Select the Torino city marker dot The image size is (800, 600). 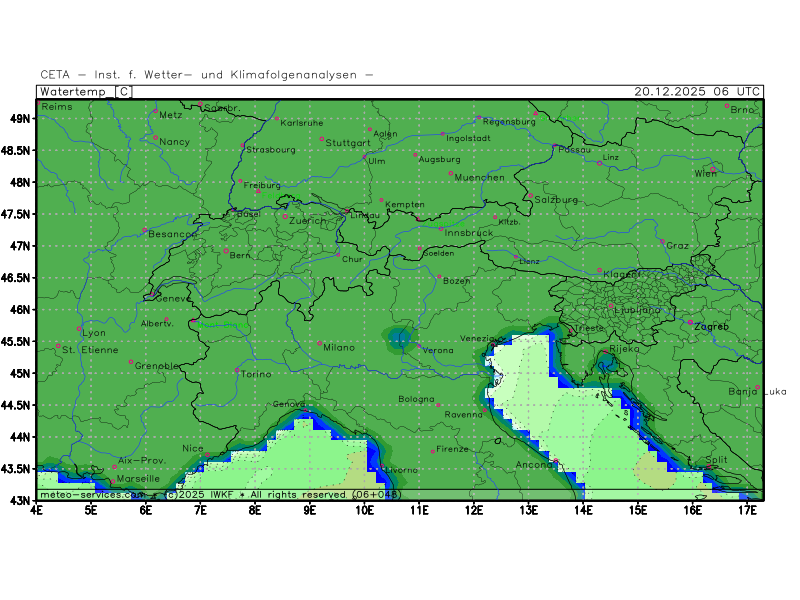(x=237, y=370)
